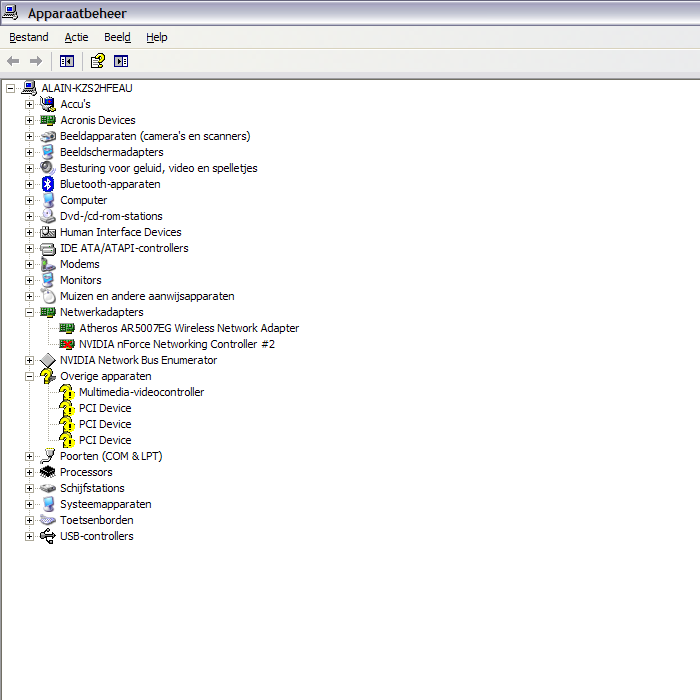Click the Properties toolbar icon with question mark
Viewport: 700px width, 700px height.
coord(97,61)
